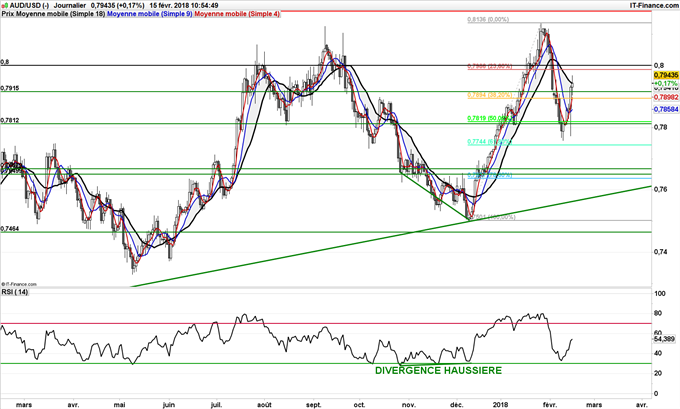The height and width of the screenshot is (409, 680).
Task: Click the août label on time axis
Action: click(265, 405)
